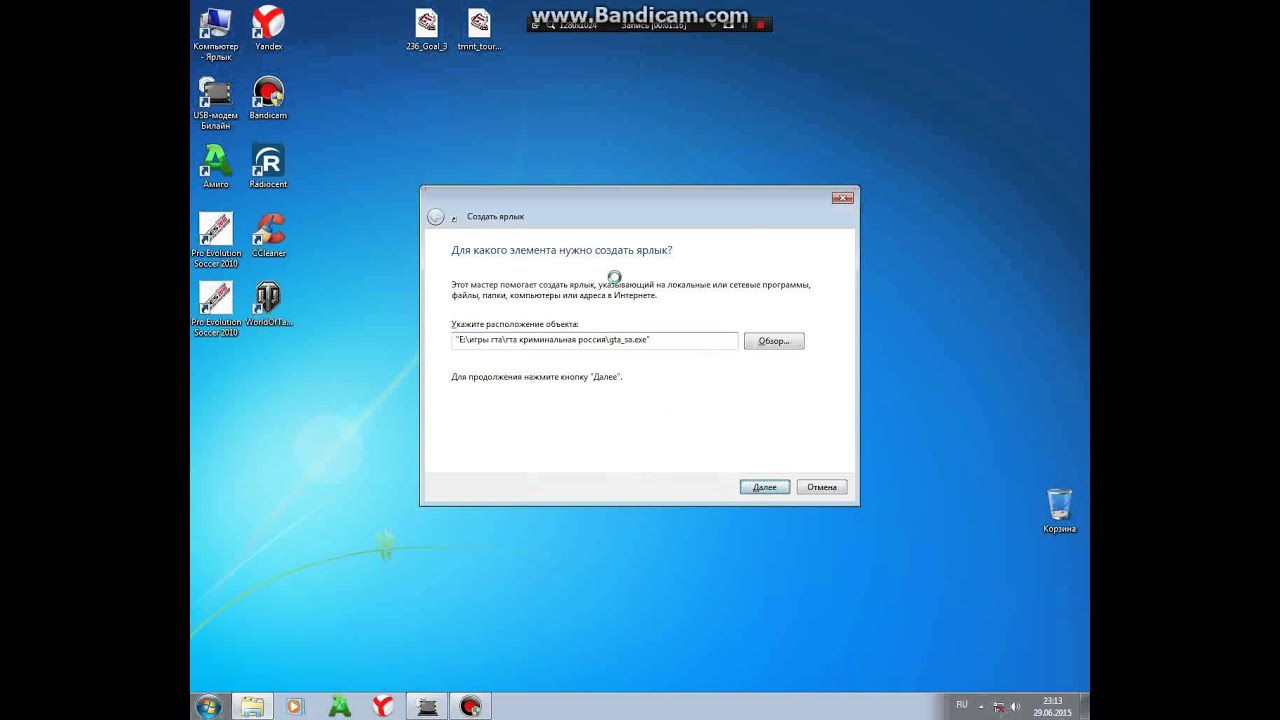
Task: Open WorldOfTanks desktop shortcut
Action: (268, 304)
